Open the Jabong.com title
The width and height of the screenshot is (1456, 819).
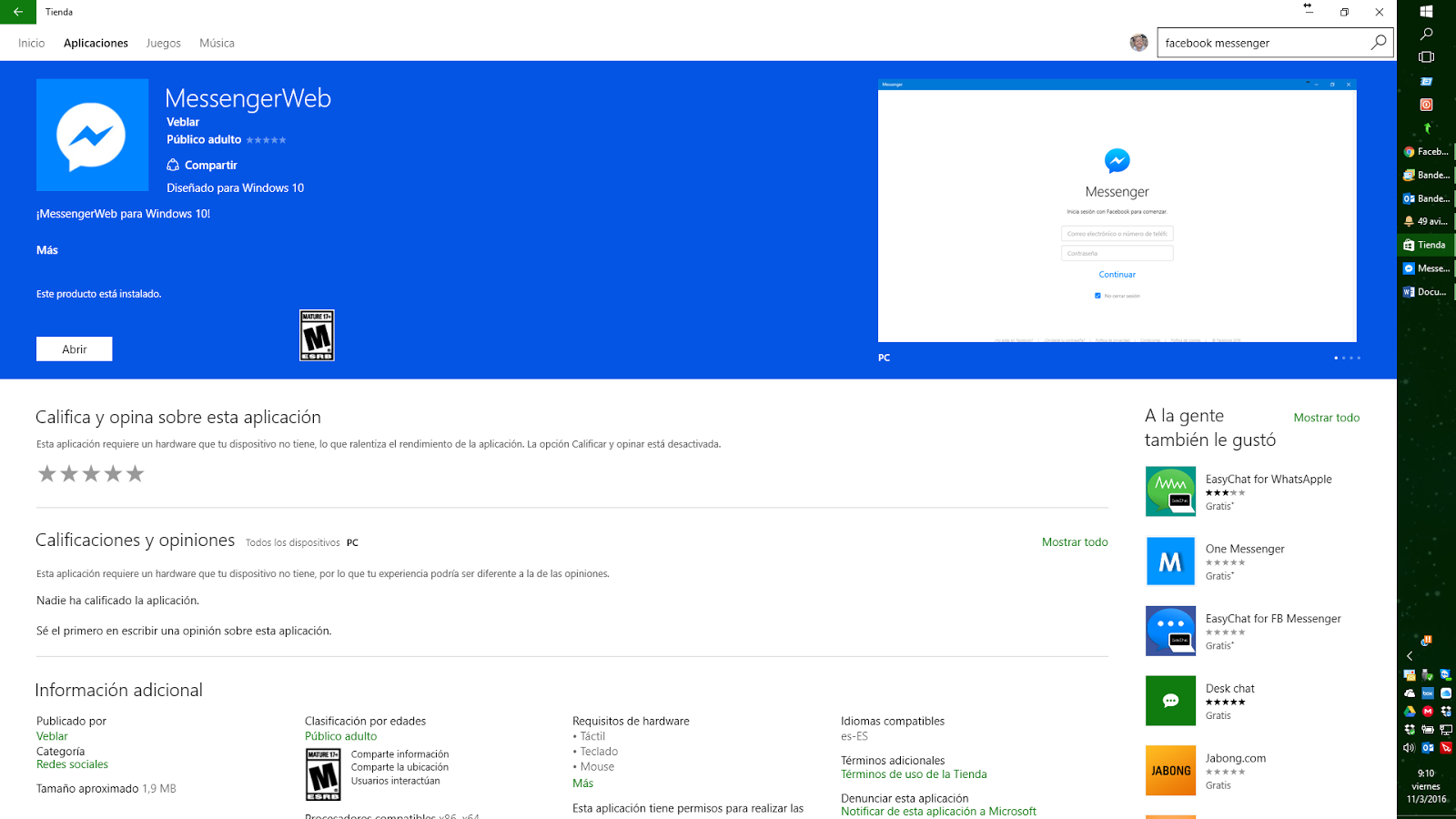pos(1236,758)
